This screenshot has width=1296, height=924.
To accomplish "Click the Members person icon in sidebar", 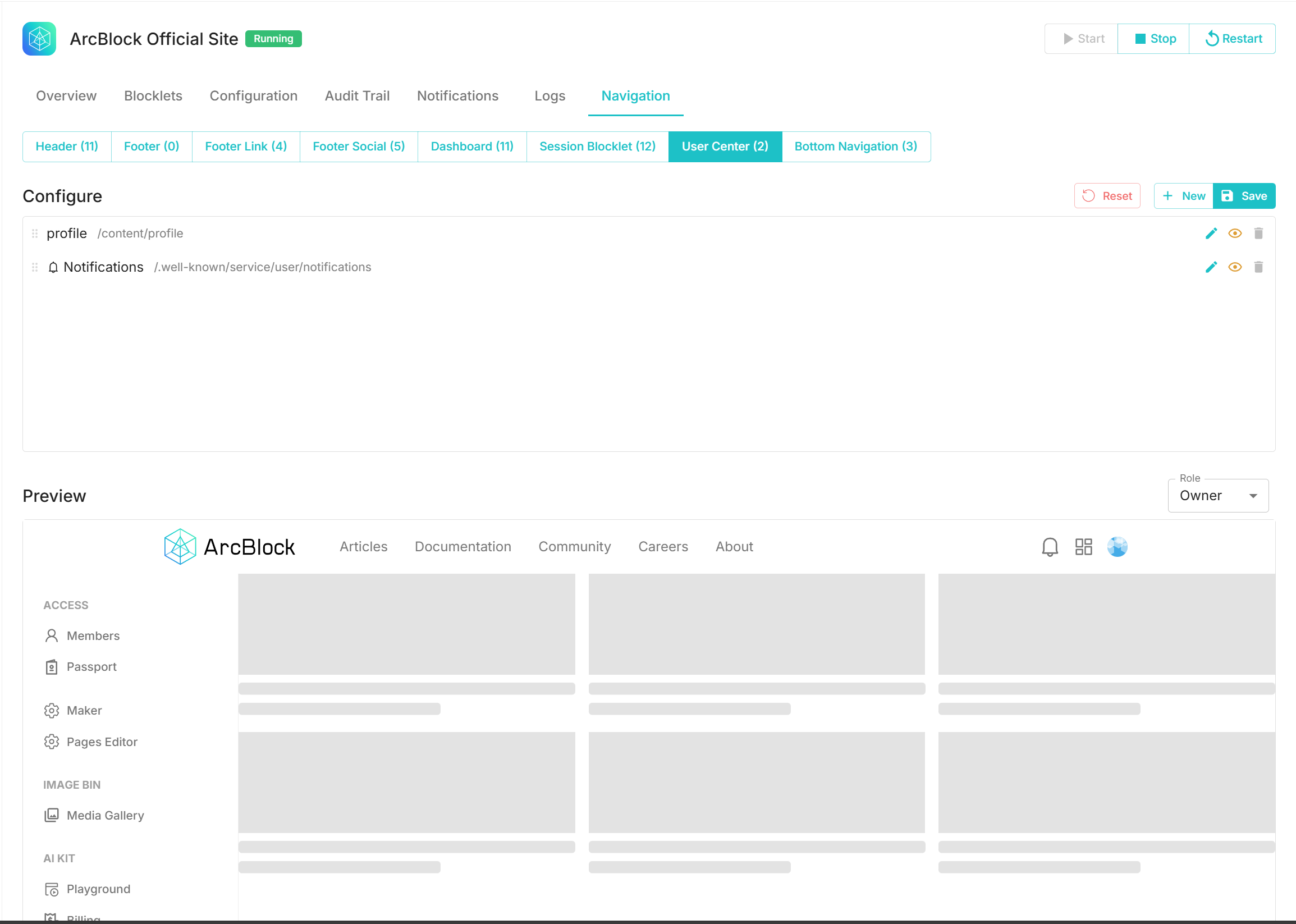I will [x=52, y=635].
